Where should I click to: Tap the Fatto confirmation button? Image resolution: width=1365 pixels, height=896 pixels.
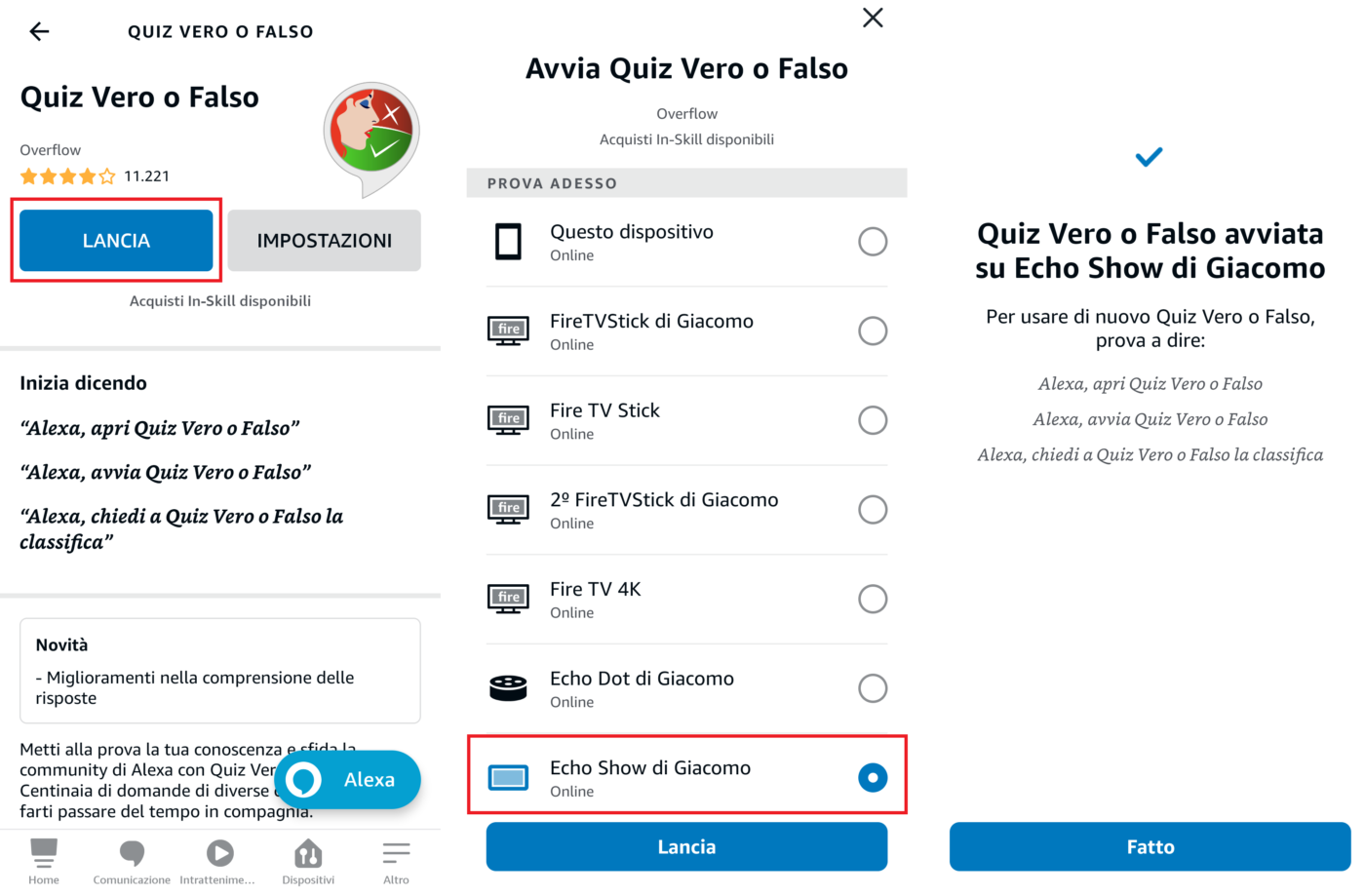pyautogui.click(x=1150, y=846)
